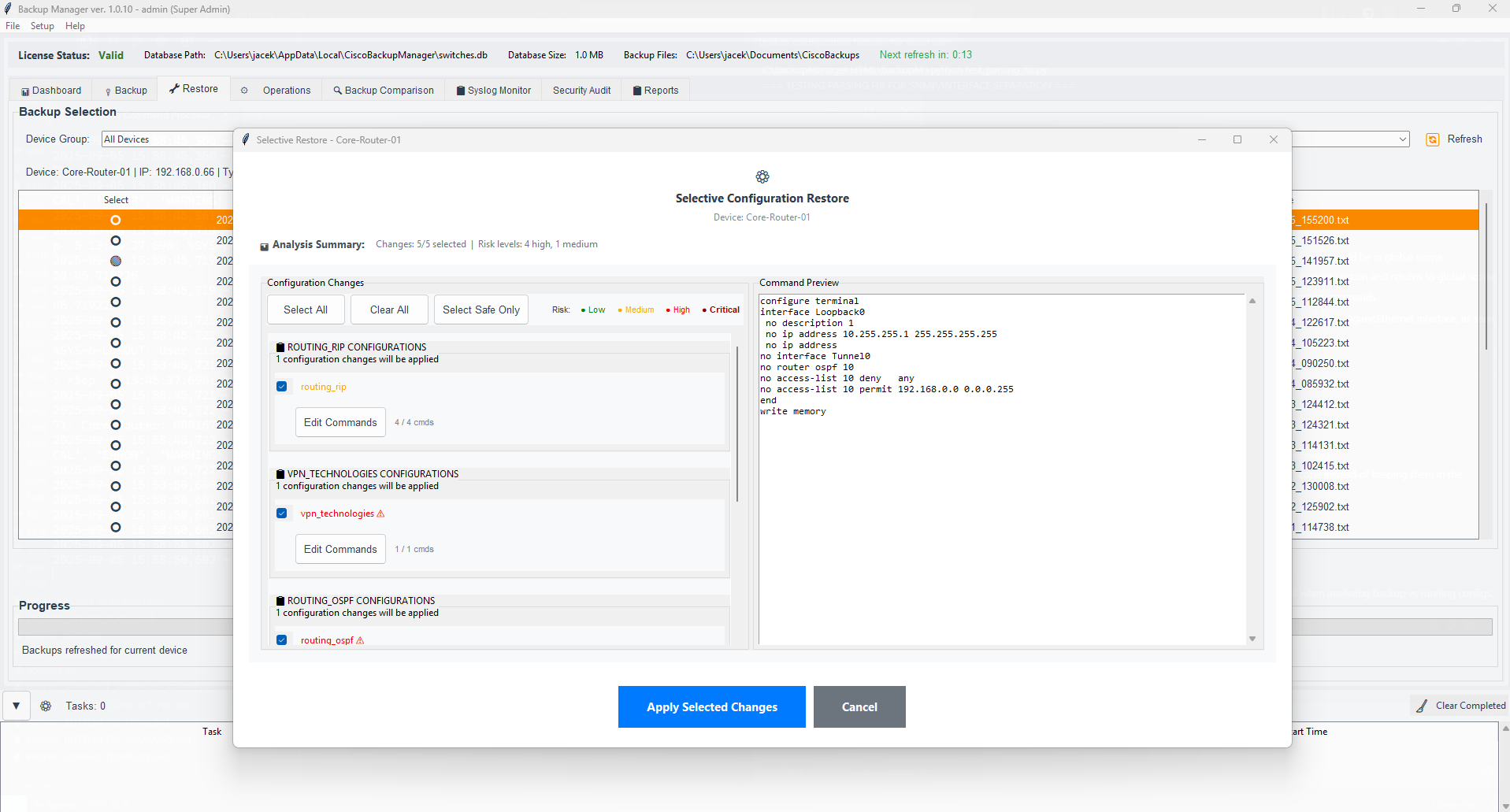1510x812 pixels.
Task: Click the ROUTING_RIP CONFIGURATIONS section icon
Action: click(x=280, y=347)
